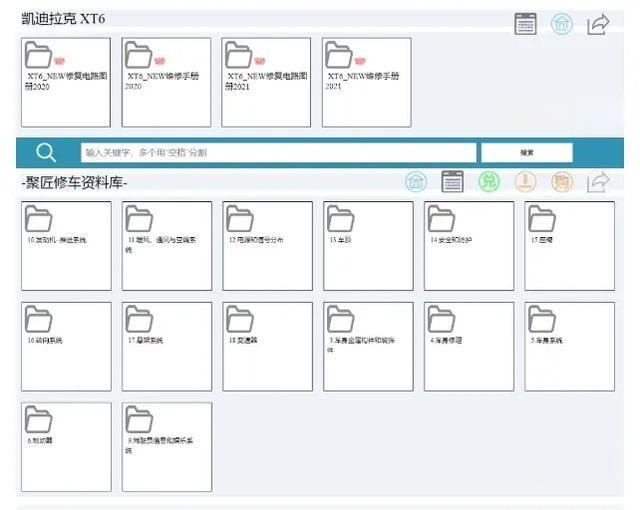Open folder XT6_NEW维修电路图册2020
The image size is (640, 510).
[66, 82]
